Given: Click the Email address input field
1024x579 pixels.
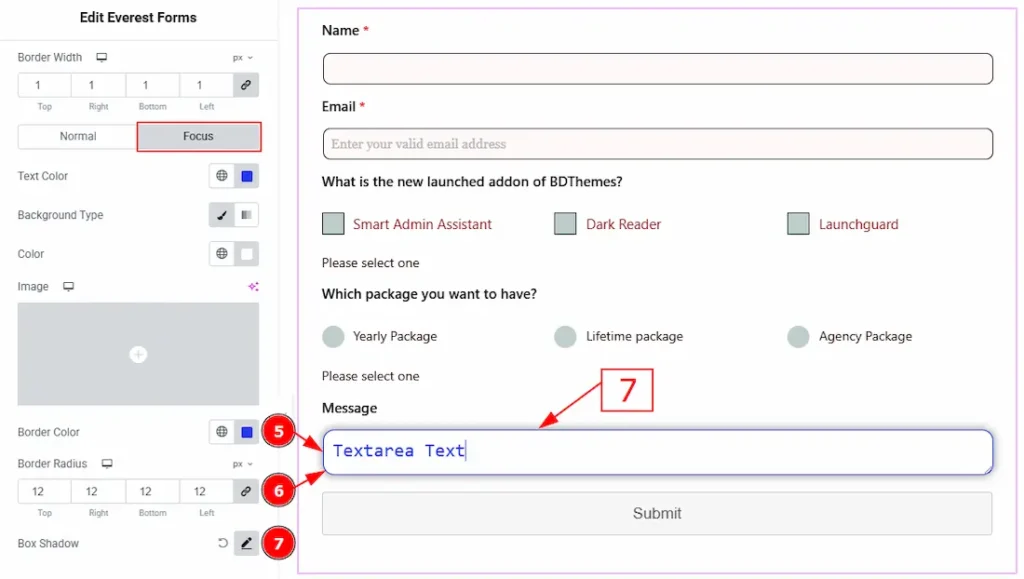Looking at the screenshot, I should (x=657, y=144).
